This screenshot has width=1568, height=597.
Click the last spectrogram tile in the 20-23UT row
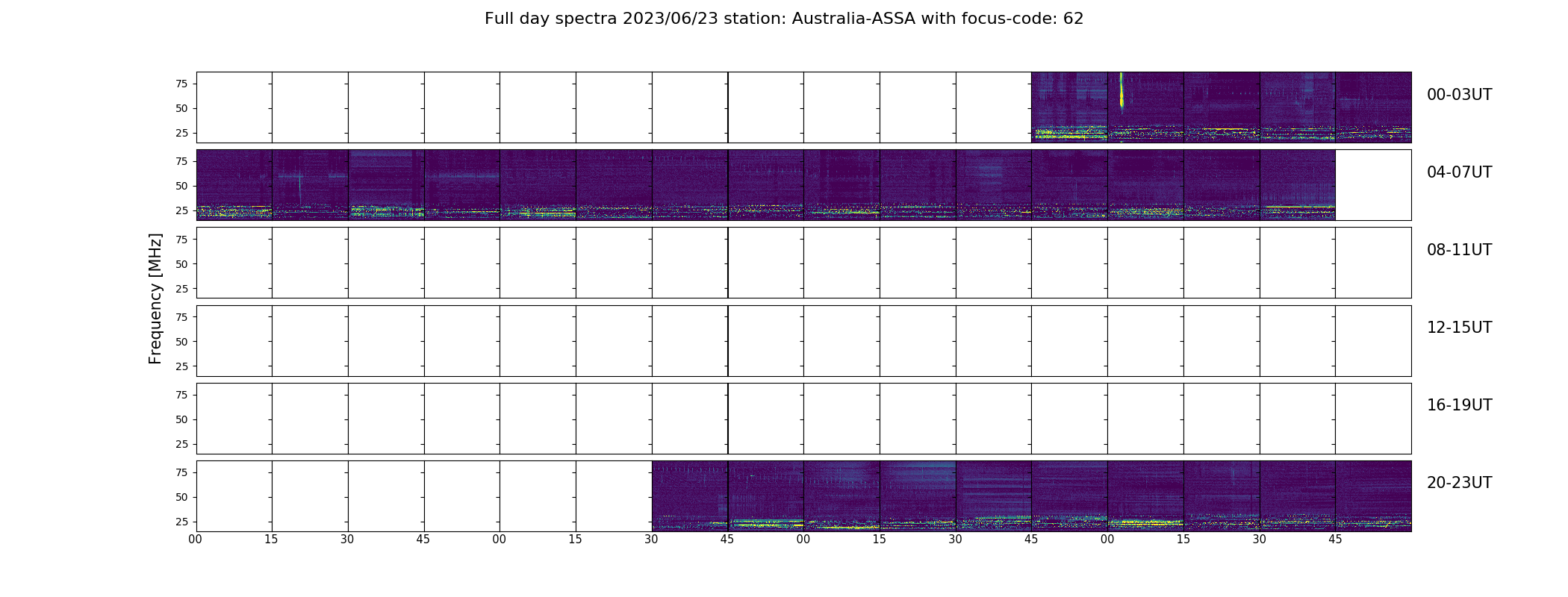[x=1373, y=496]
